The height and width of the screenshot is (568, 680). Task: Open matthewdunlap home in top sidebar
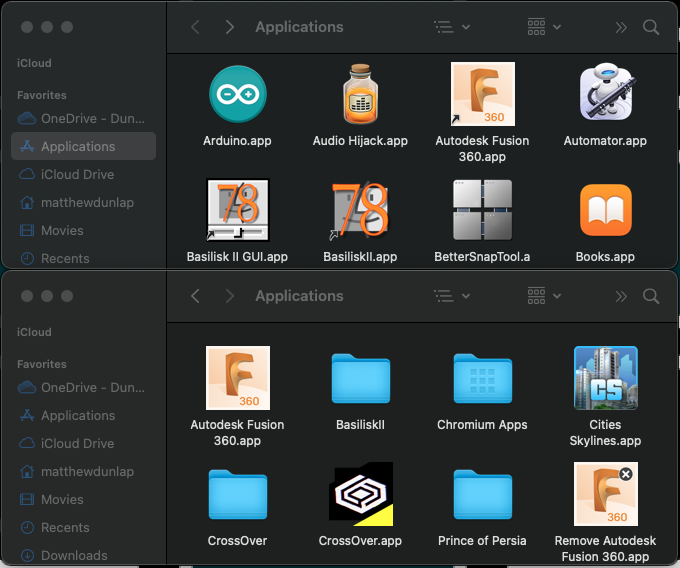pyautogui.click(x=83, y=202)
